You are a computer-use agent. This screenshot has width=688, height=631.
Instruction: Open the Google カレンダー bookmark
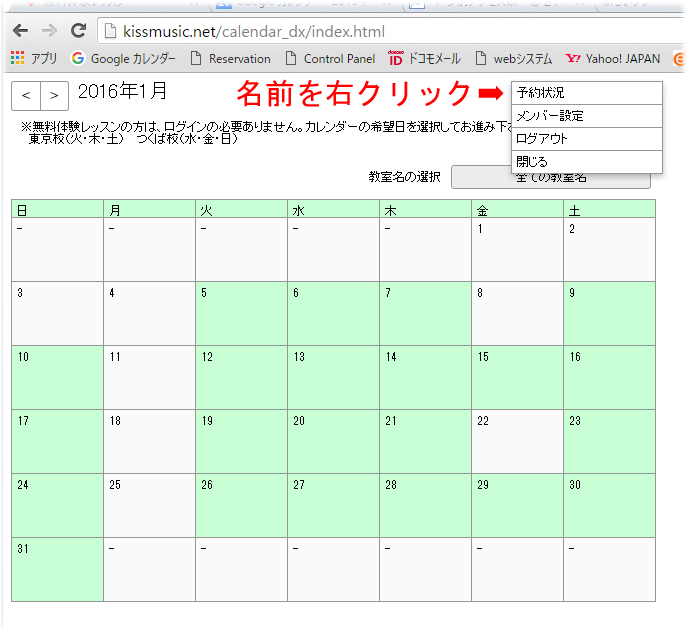point(123,58)
